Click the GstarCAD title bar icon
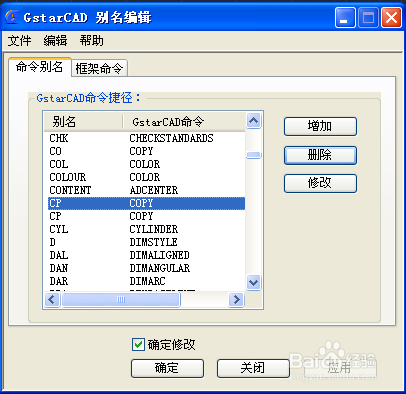The image size is (406, 394). 12,17
